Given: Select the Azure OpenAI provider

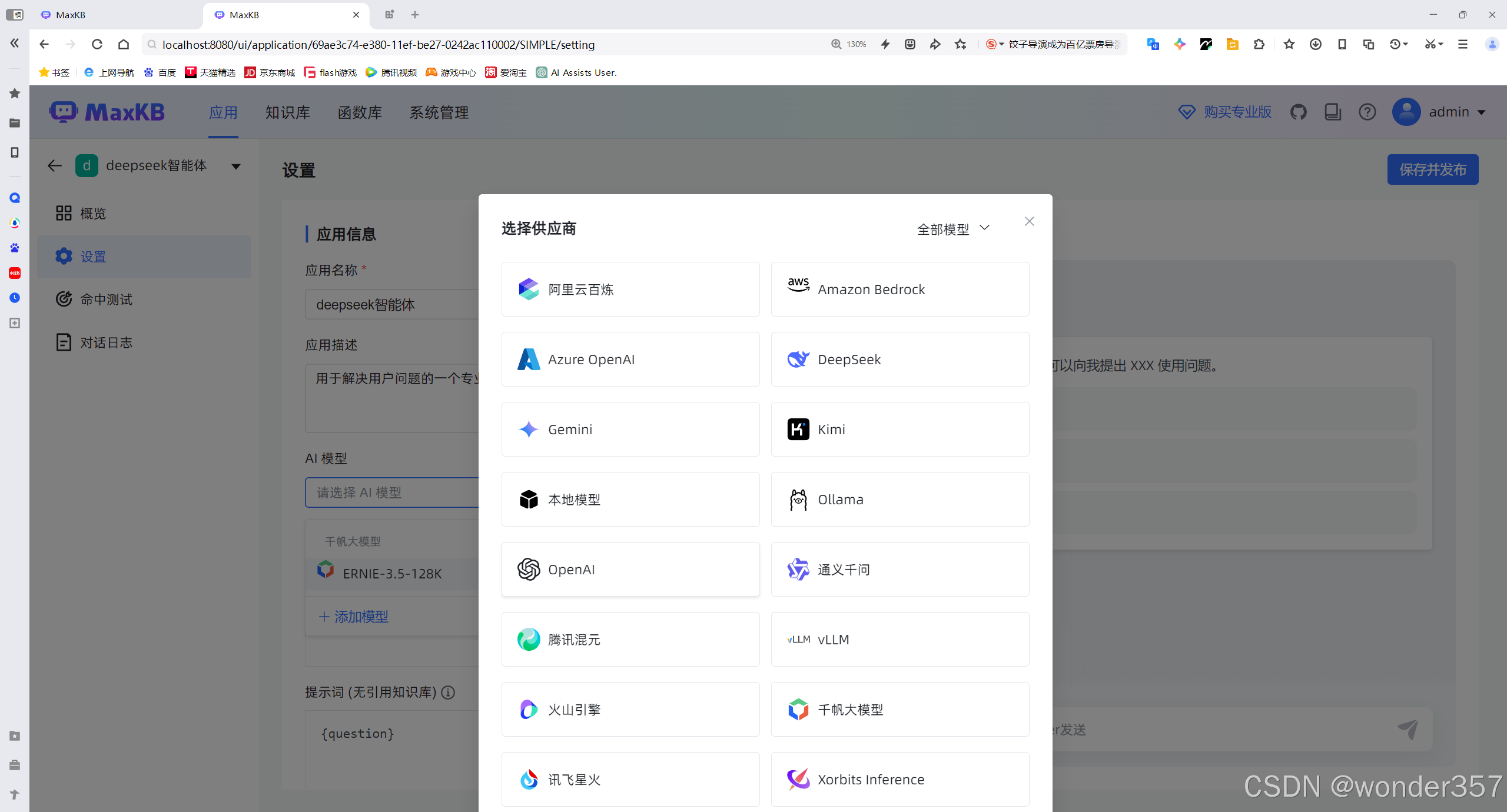Looking at the screenshot, I should [630, 359].
